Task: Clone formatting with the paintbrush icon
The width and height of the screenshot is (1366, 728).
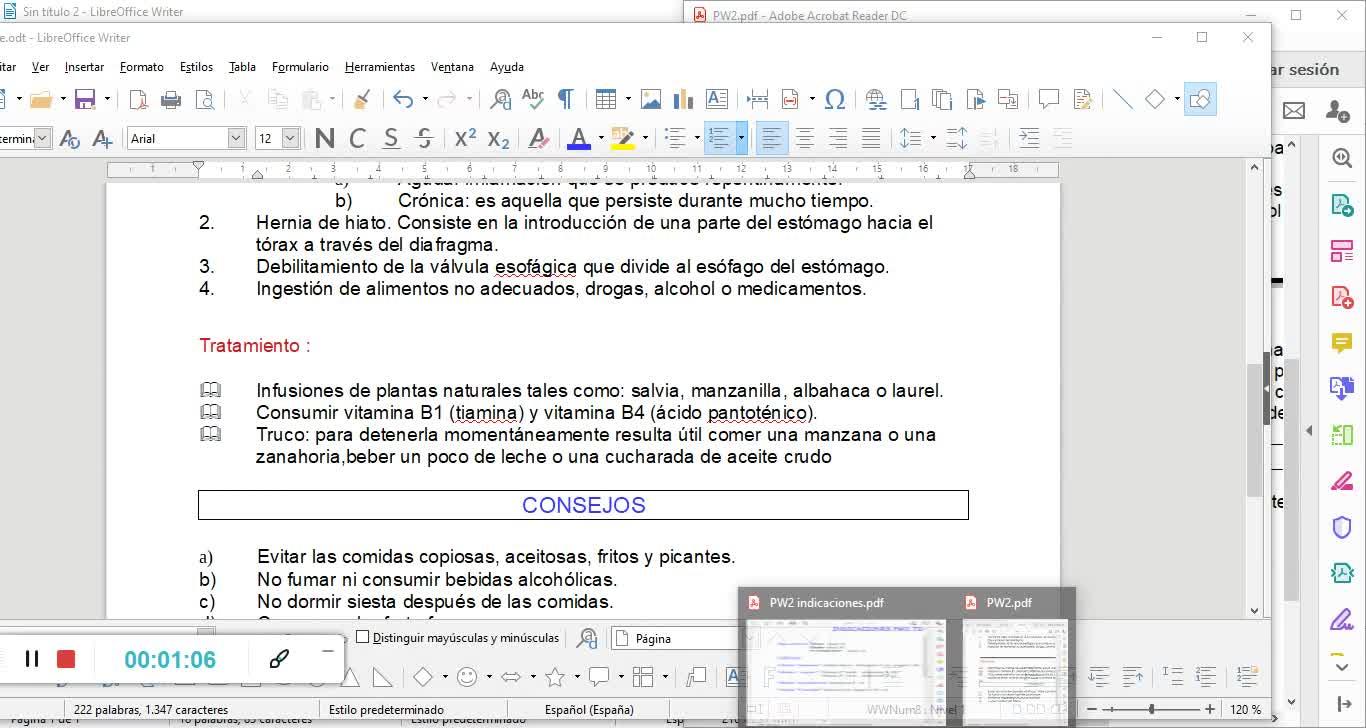Action: pyautogui.click(x=362, y=99)
